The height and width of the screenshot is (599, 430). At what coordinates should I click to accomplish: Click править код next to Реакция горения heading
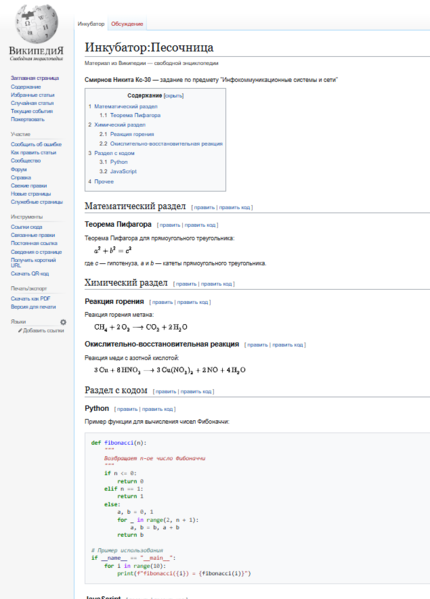pyautogui.click(x=192, y=302)
